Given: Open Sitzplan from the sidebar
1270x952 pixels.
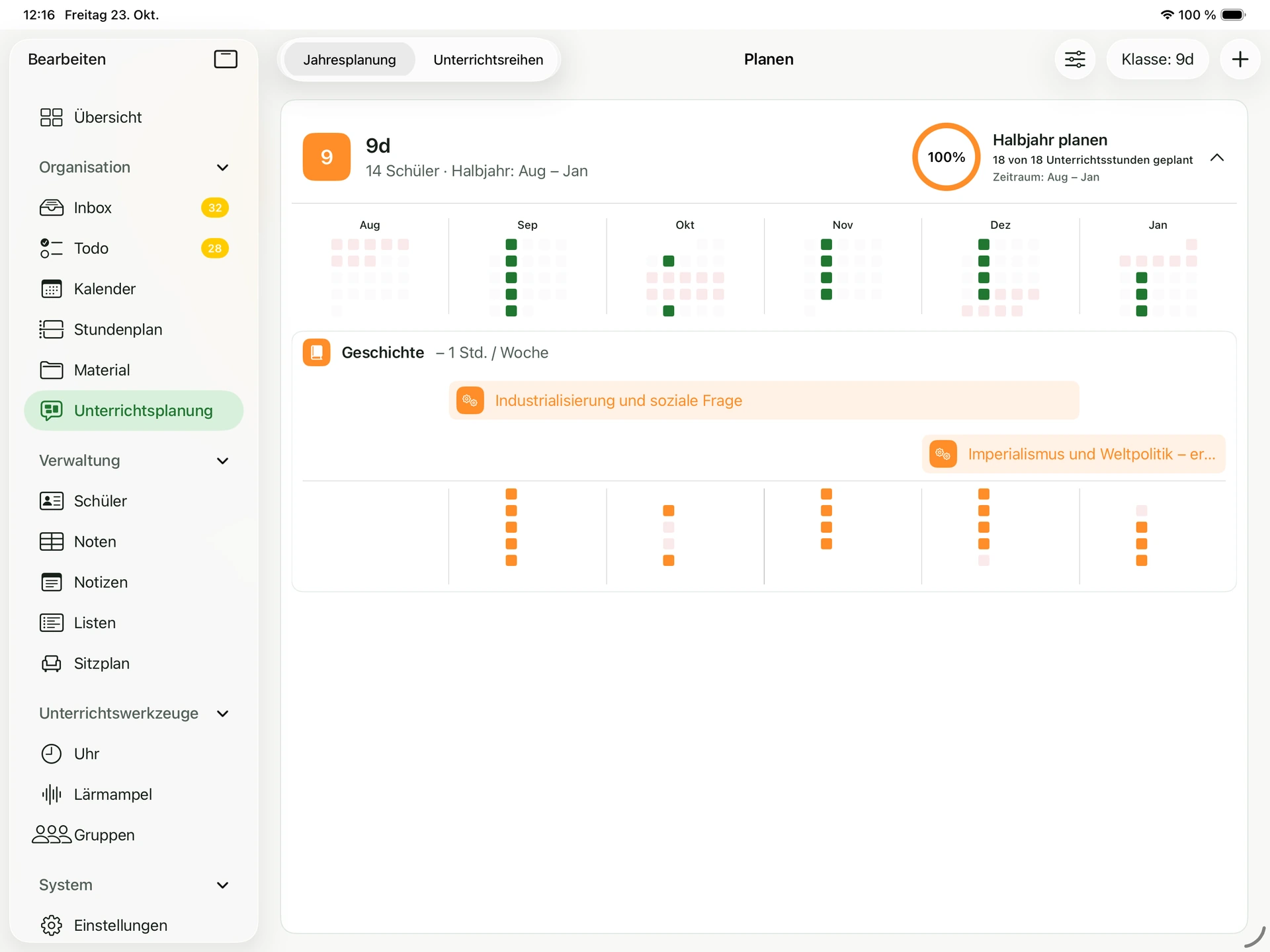Looking at the screenshot, I should coord(134,663).
